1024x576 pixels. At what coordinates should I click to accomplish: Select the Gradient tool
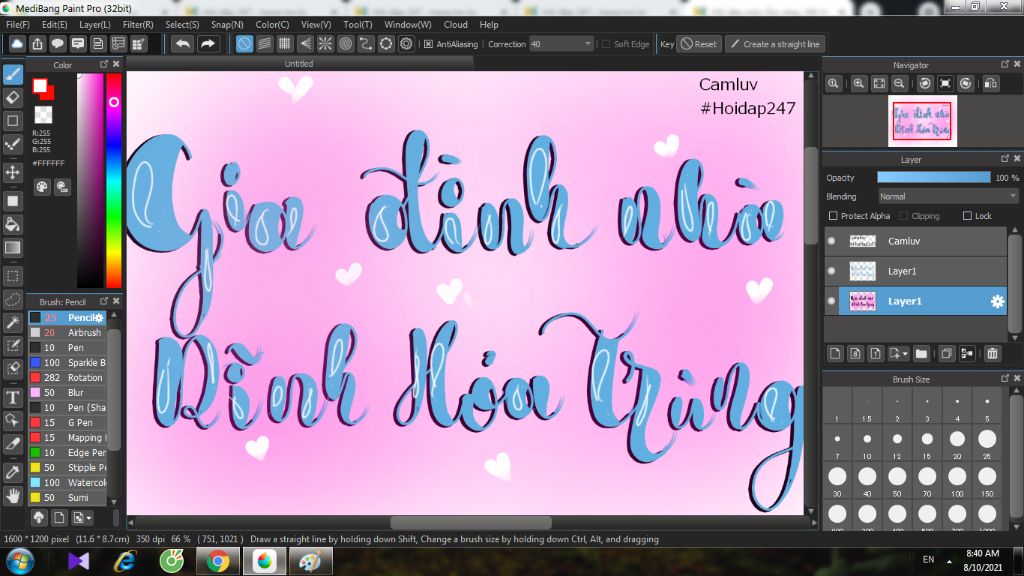(x=12, y=248)
